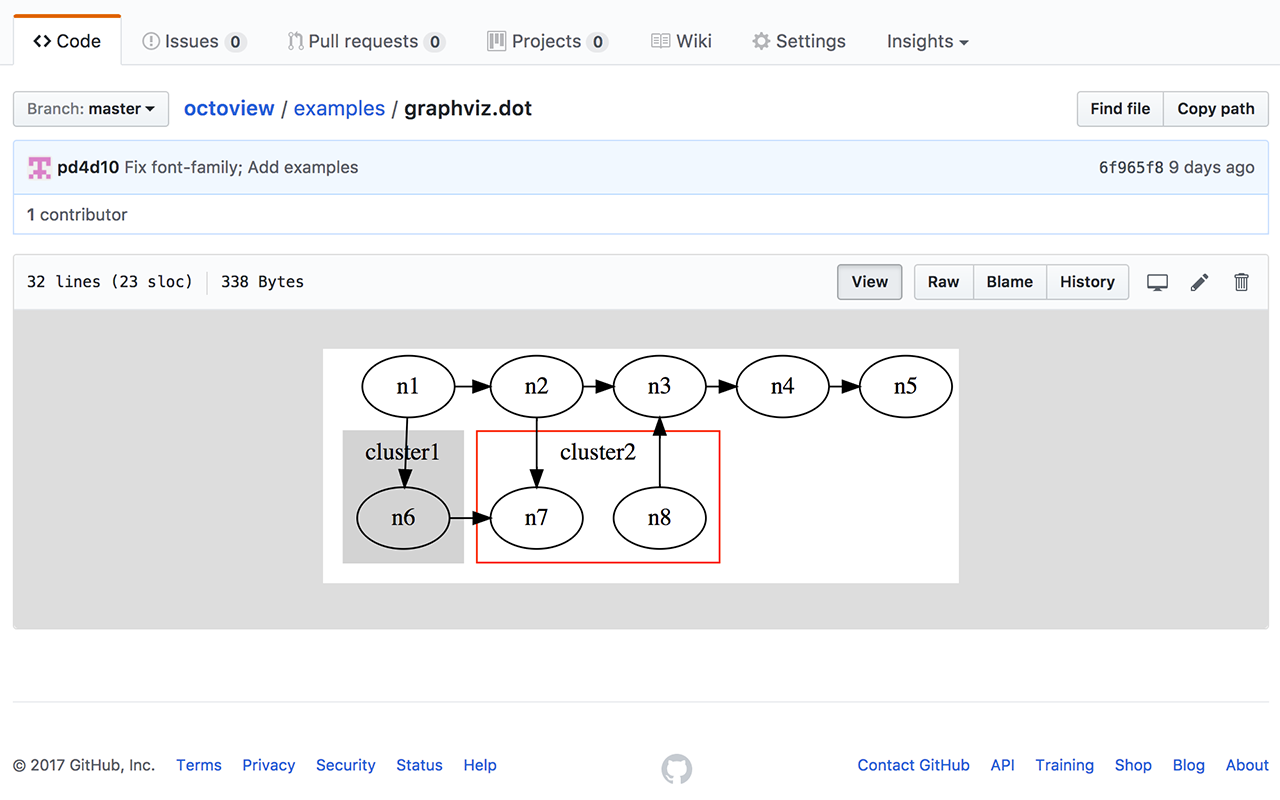Click the desktop monitor icon

tap(1157, 282)
